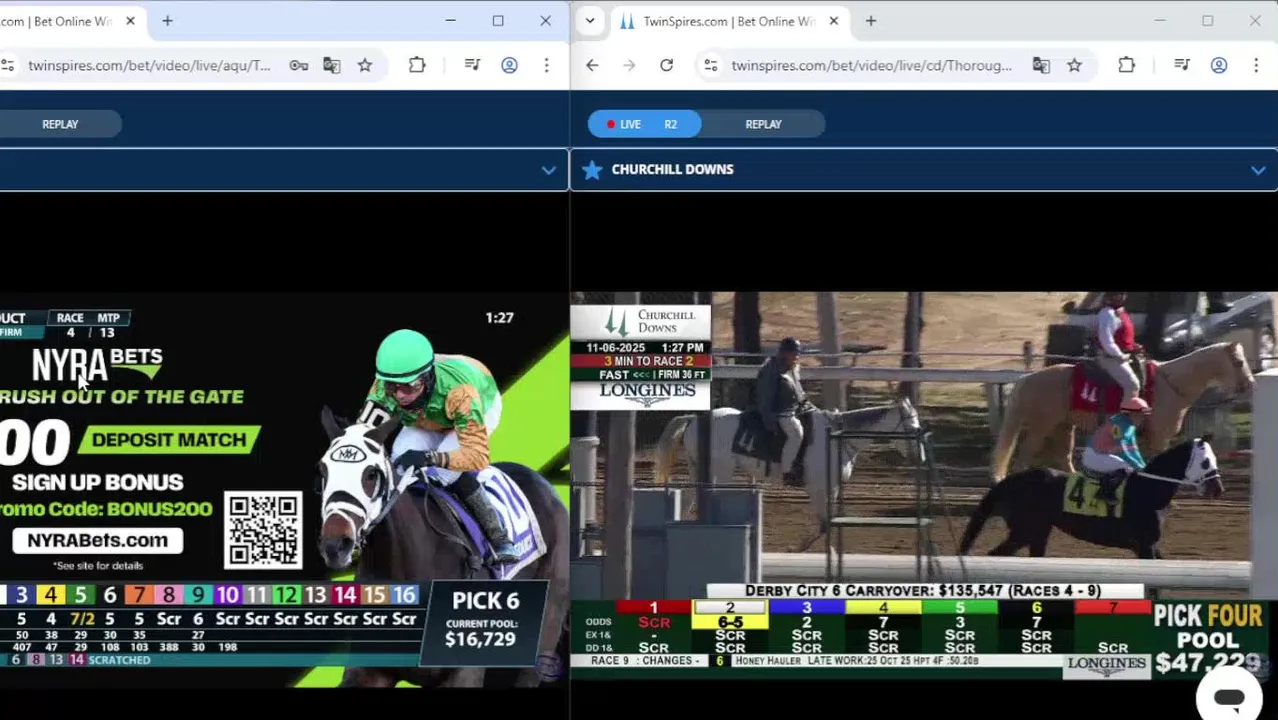This screenshot has width=1278, height=720.
Task: Open Chrome three-dot menu in right window
Action: click(1256, 65)
